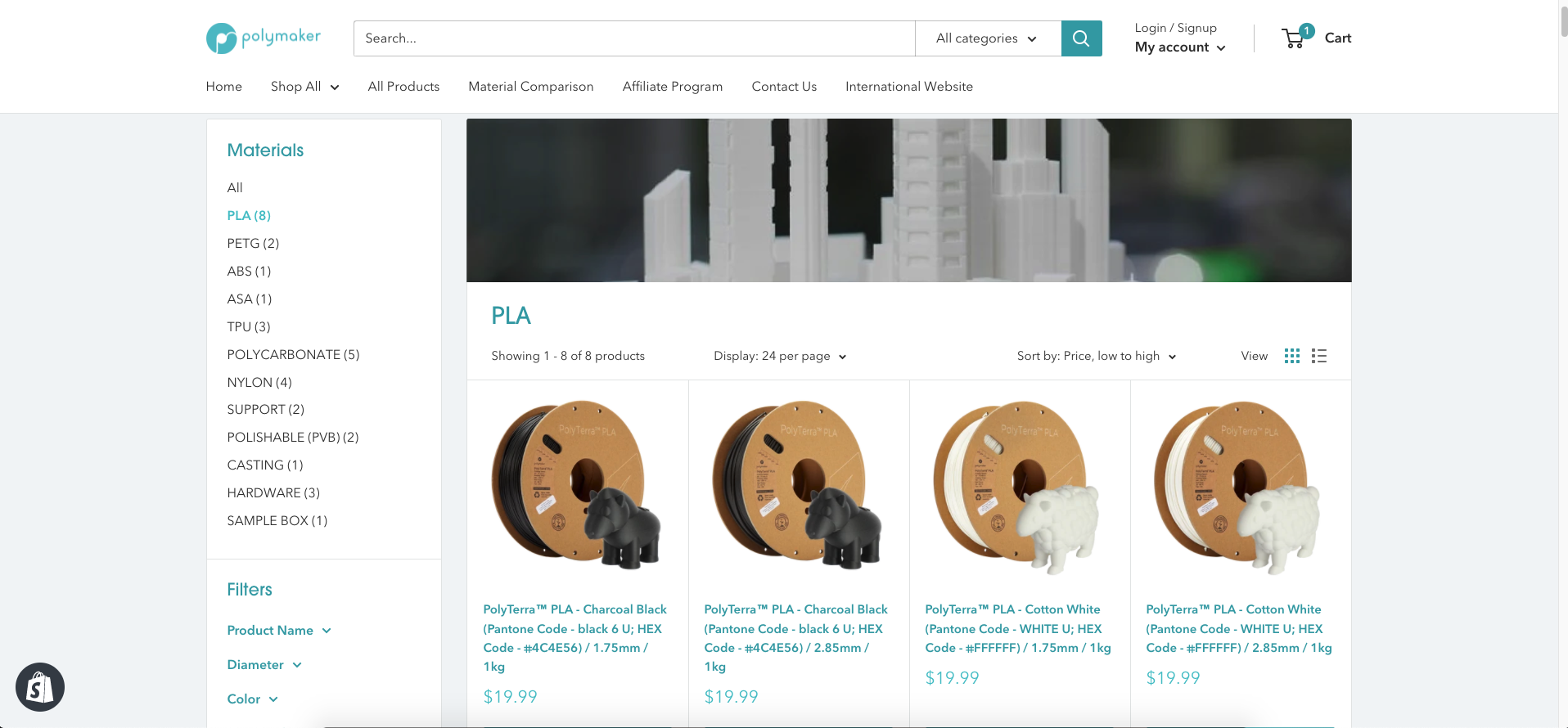Open Charcoal Black 1.75mm product thumbnail

click(577, 484)
